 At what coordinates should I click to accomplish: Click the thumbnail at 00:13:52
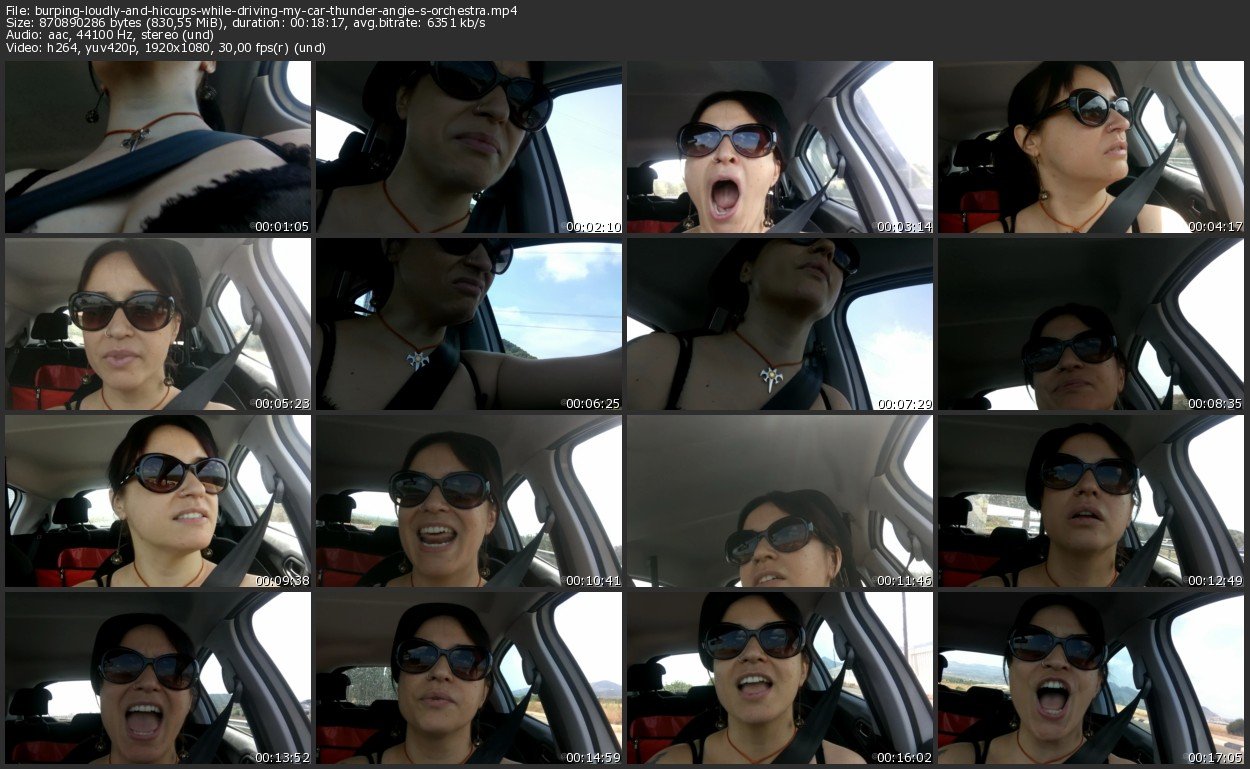[x=158, y=678]
